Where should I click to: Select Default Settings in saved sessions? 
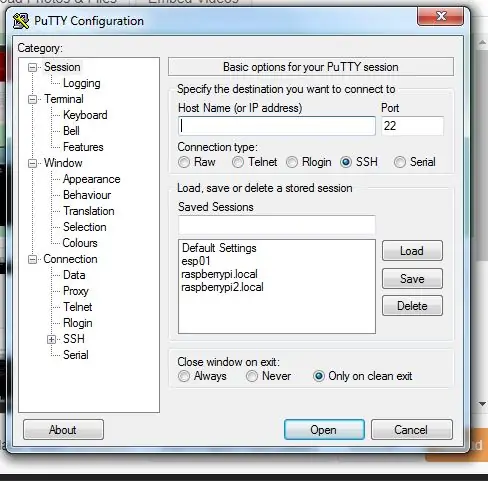[219, 248]
